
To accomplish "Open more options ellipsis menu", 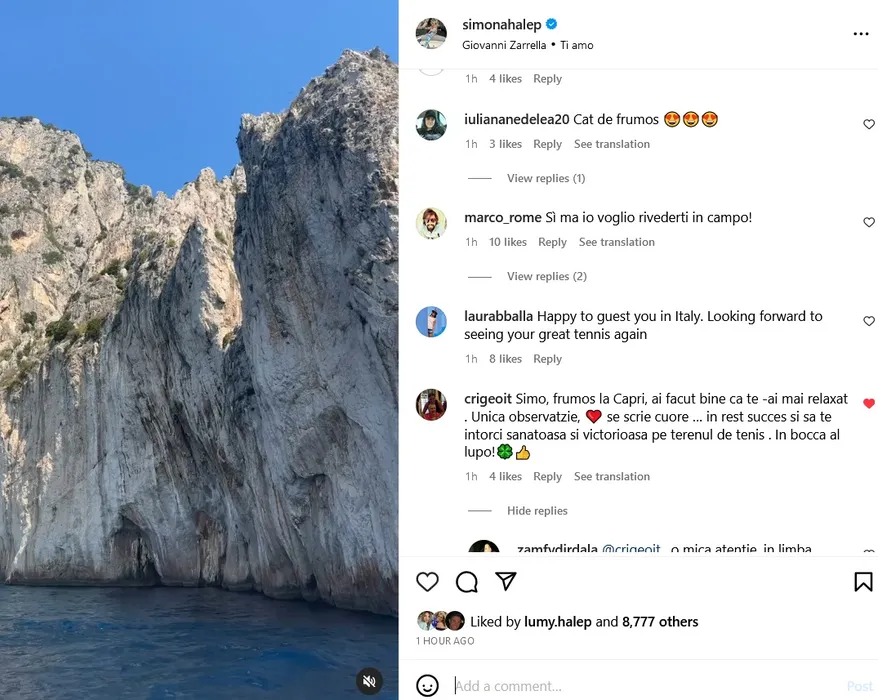I will point(861,34).
